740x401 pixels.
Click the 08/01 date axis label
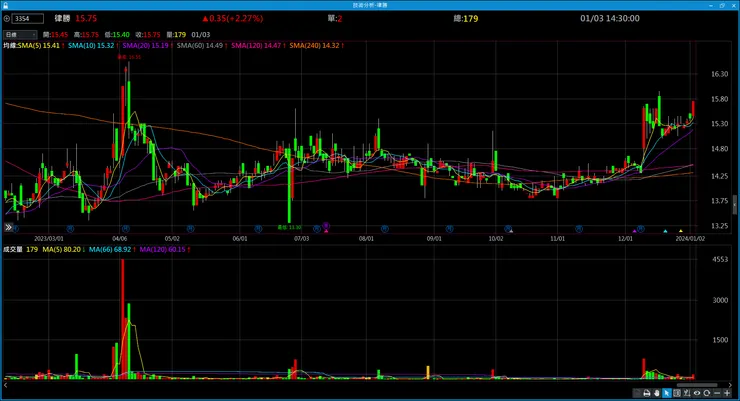(366, 239)
